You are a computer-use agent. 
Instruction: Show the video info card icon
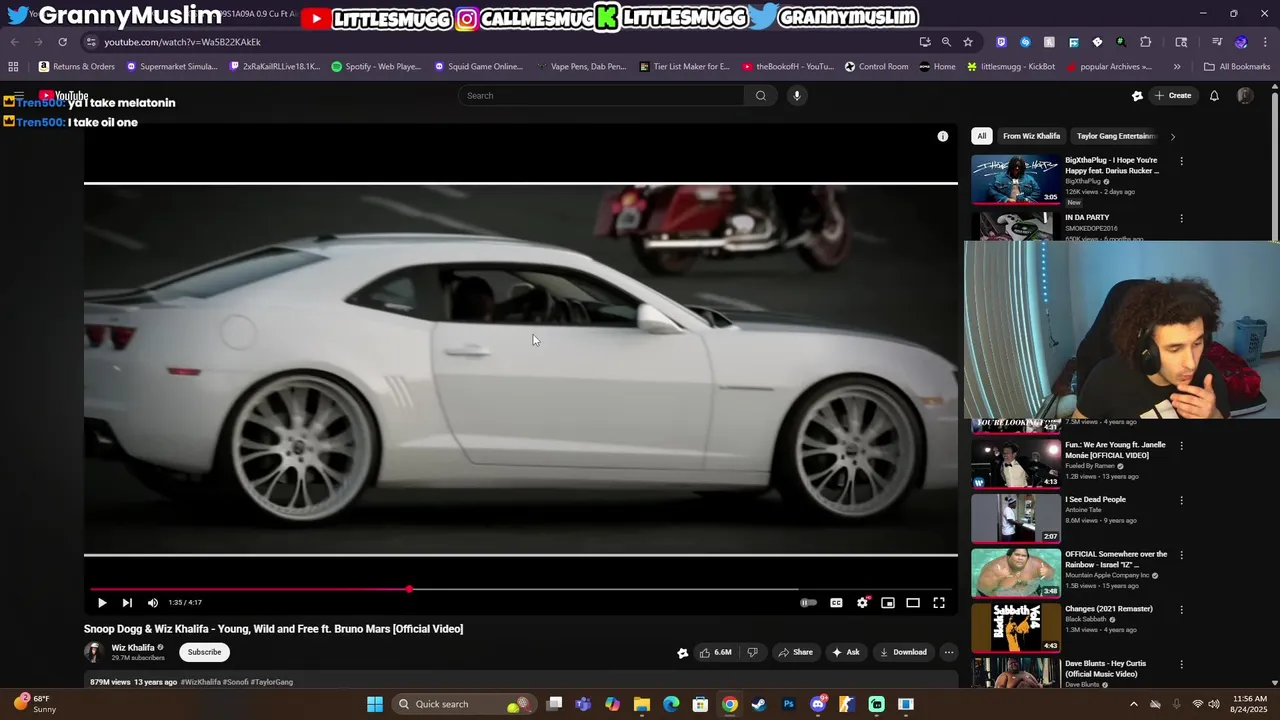[942, 136]
